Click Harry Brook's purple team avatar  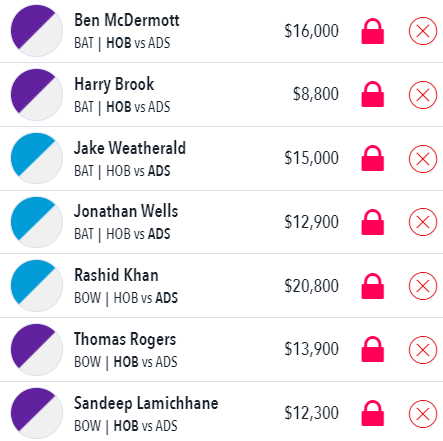point(37,95)
